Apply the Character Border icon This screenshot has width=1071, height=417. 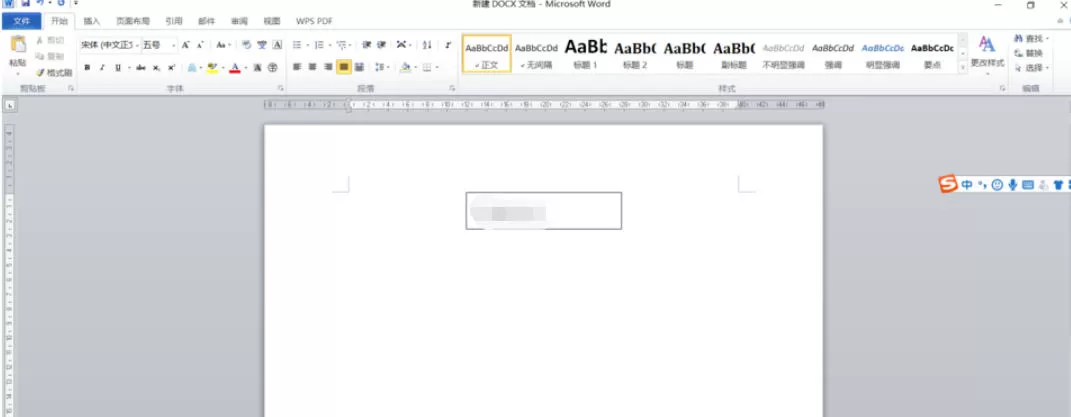click(277, 45)
